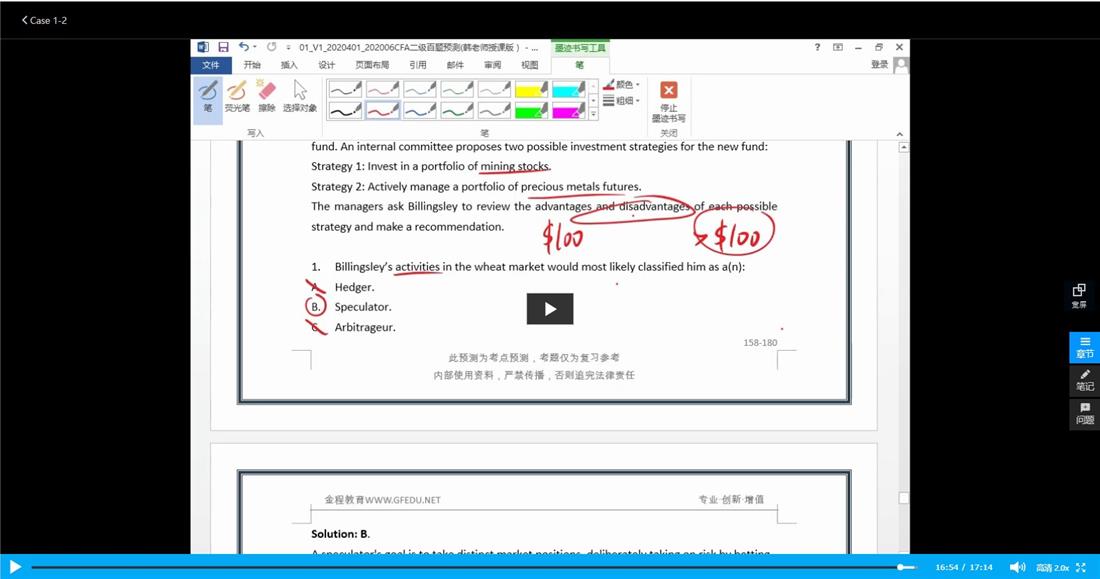The height and width of the screenshot is (579, 1100).
Task: Click the Word application icon in title bar
Action: (203, 47)
